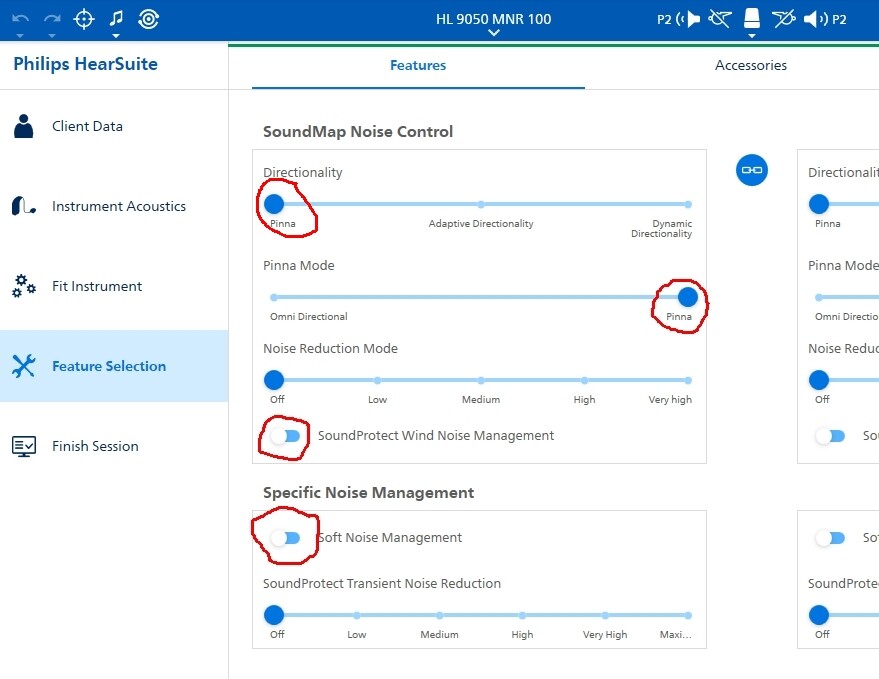Set left Pinna Mode to Omni Directional
Viewport: 879px width, 679px height.
click(x=274, y=297)
